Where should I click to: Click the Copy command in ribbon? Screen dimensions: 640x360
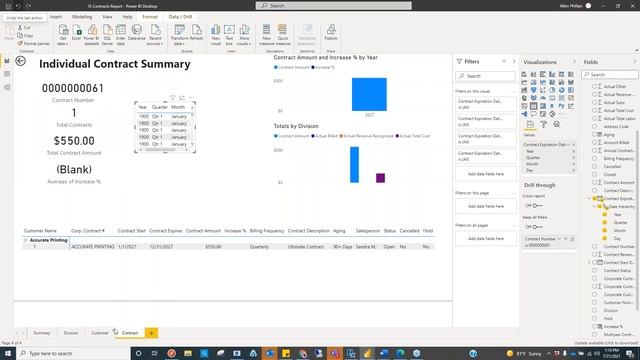[25, 36]
